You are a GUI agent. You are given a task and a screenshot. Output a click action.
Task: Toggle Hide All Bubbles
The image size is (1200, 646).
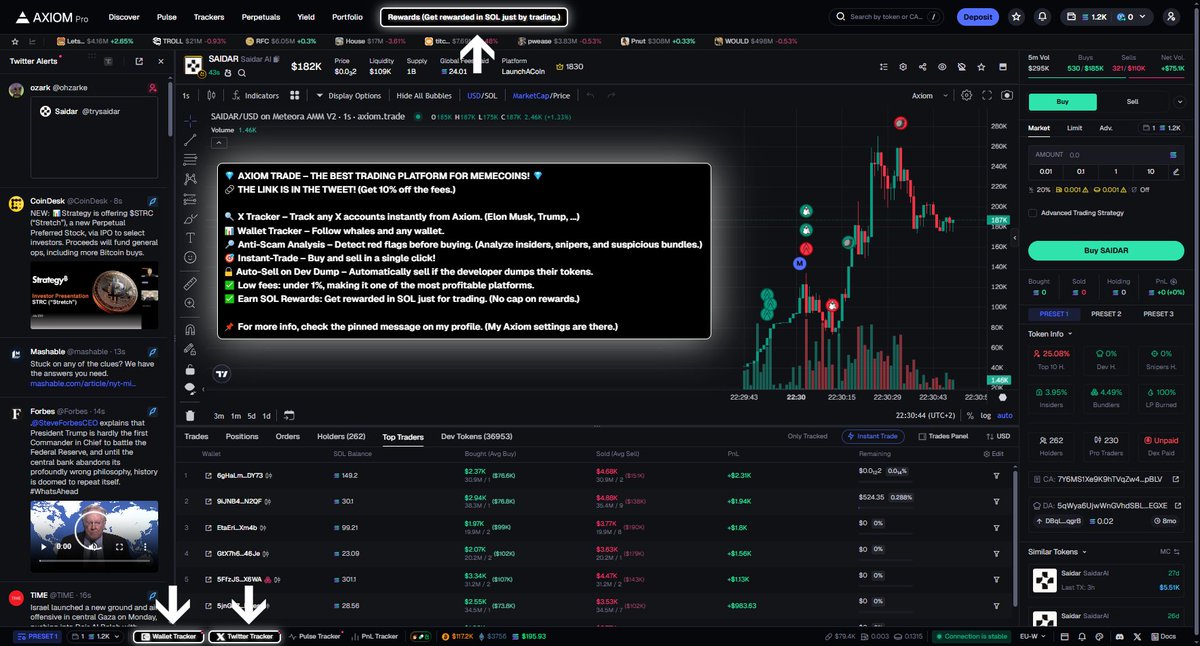[x=424, y=95]
